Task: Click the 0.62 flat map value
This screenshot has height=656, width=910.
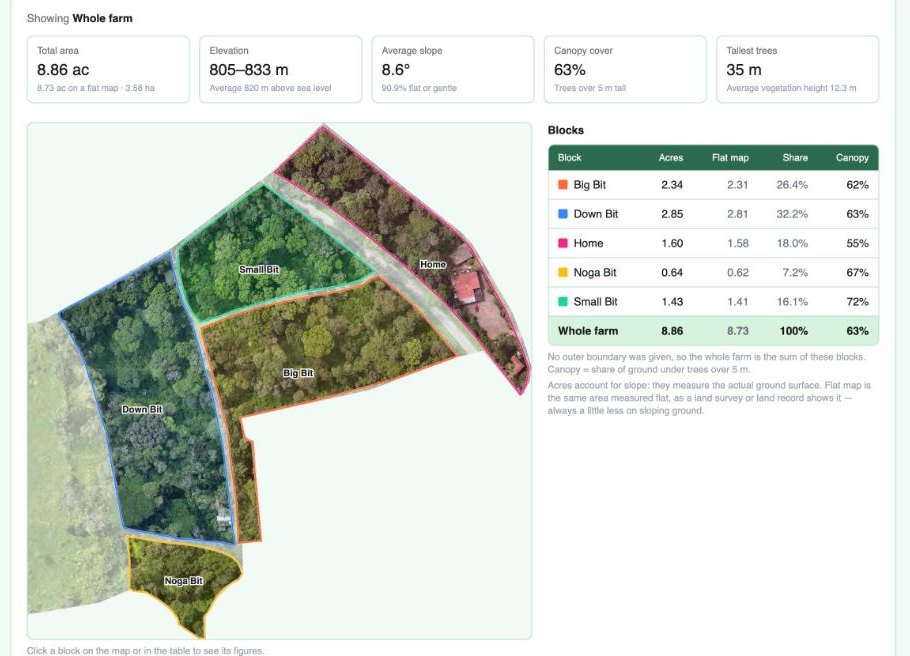Action: (738, 272)
